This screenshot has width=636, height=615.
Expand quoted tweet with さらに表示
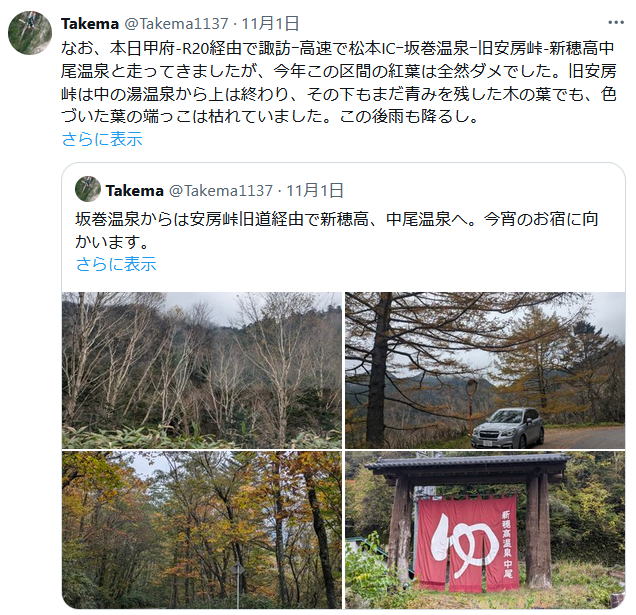click(116, 264)
